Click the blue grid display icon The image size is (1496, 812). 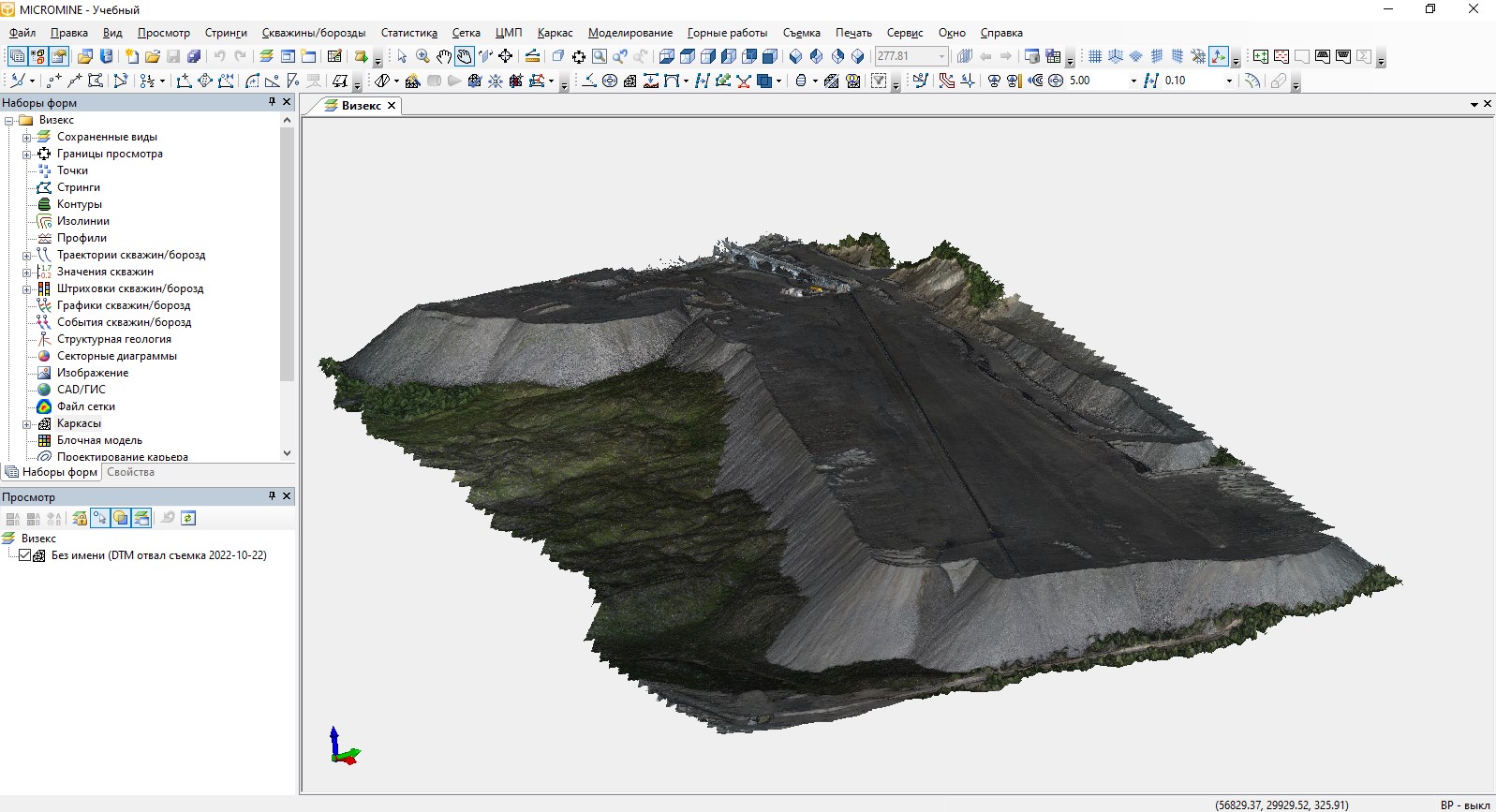[1095, 56]
